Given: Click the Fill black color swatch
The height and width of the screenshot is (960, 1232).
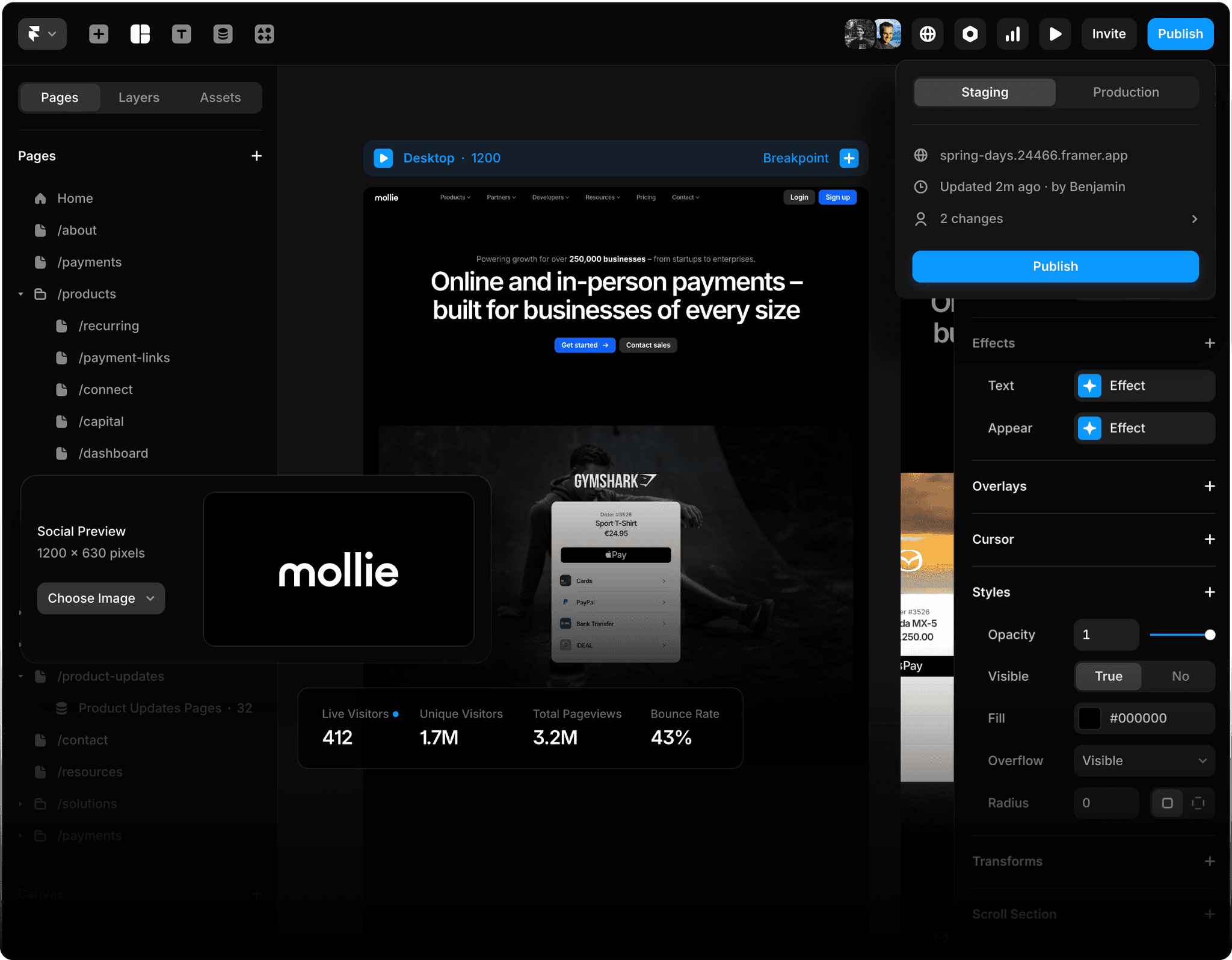Looking at the screenshot, I should click(1089, 718).
